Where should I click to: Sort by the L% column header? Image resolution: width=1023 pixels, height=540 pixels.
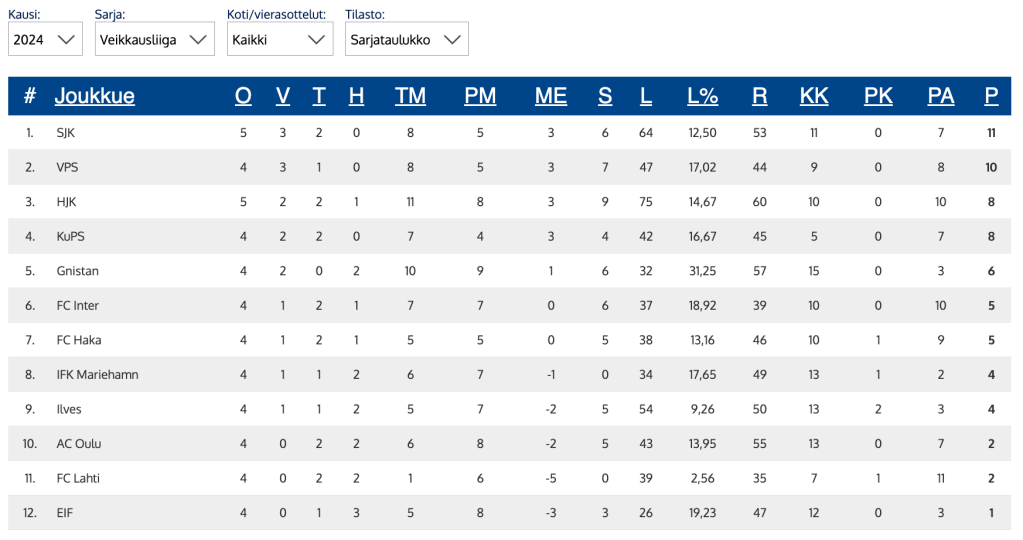(703, 96)
